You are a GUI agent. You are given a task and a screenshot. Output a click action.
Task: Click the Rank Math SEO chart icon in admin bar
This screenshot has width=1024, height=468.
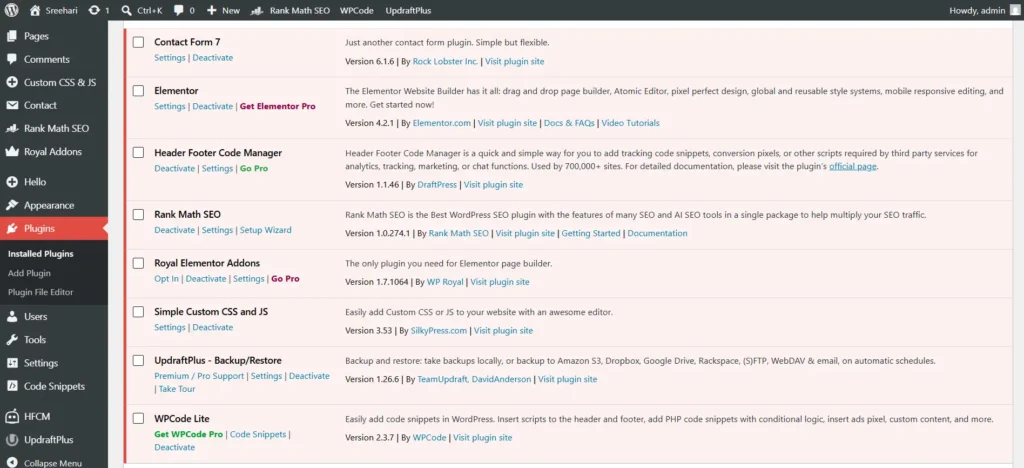tap(258, 10)
